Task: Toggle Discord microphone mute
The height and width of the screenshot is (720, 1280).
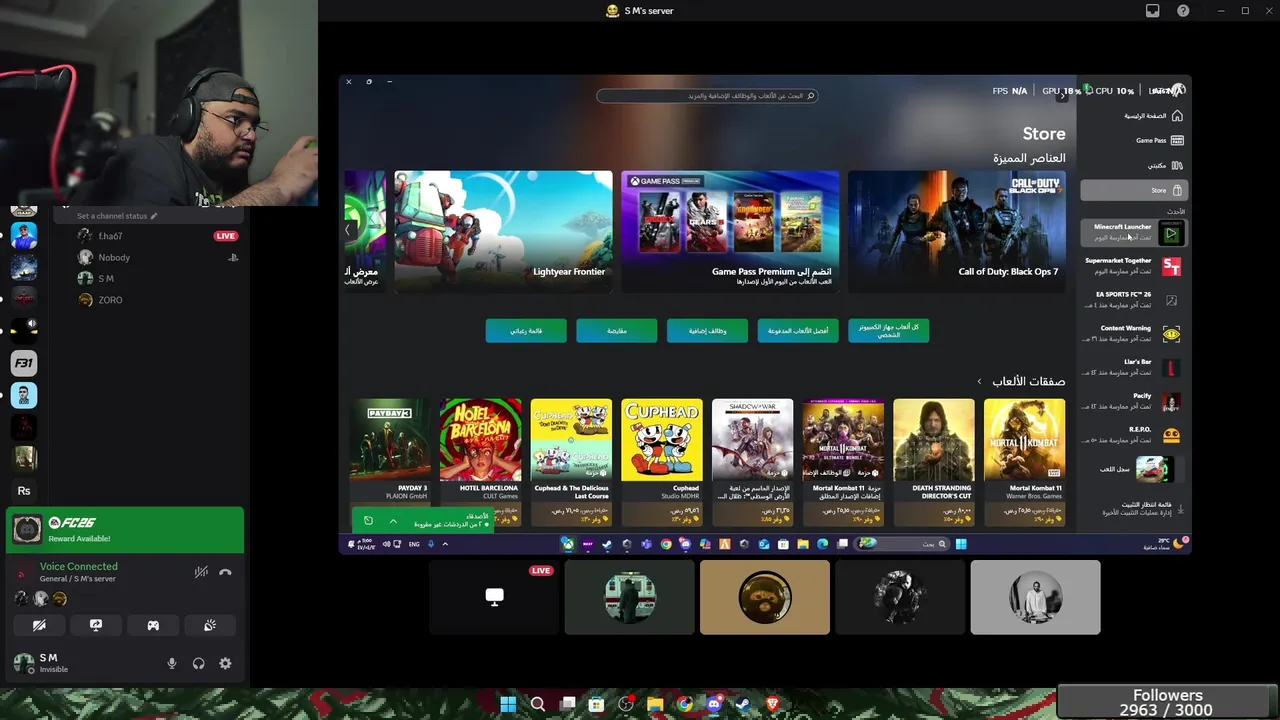Action: pyautogui.click(x=172, y=663)
